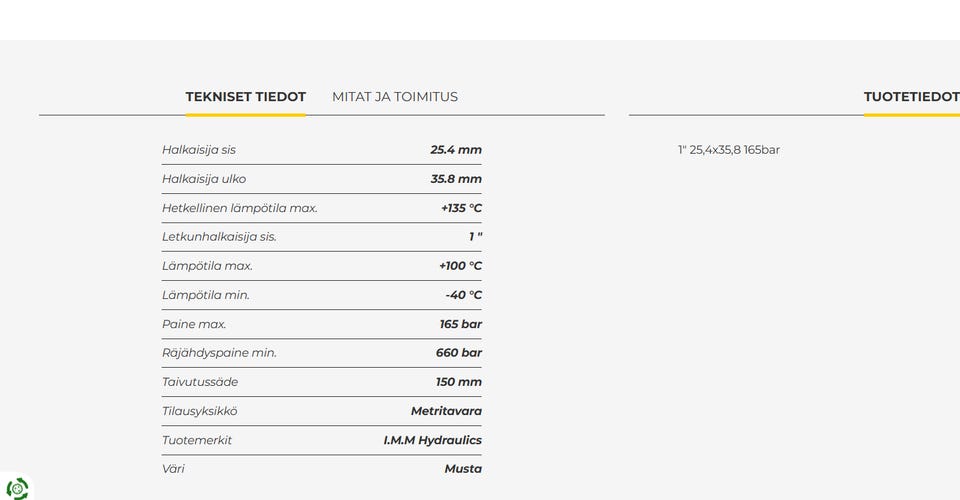Click the Musta colour value
Viewport: 960px width, 500px height.
tap(463, 469)
